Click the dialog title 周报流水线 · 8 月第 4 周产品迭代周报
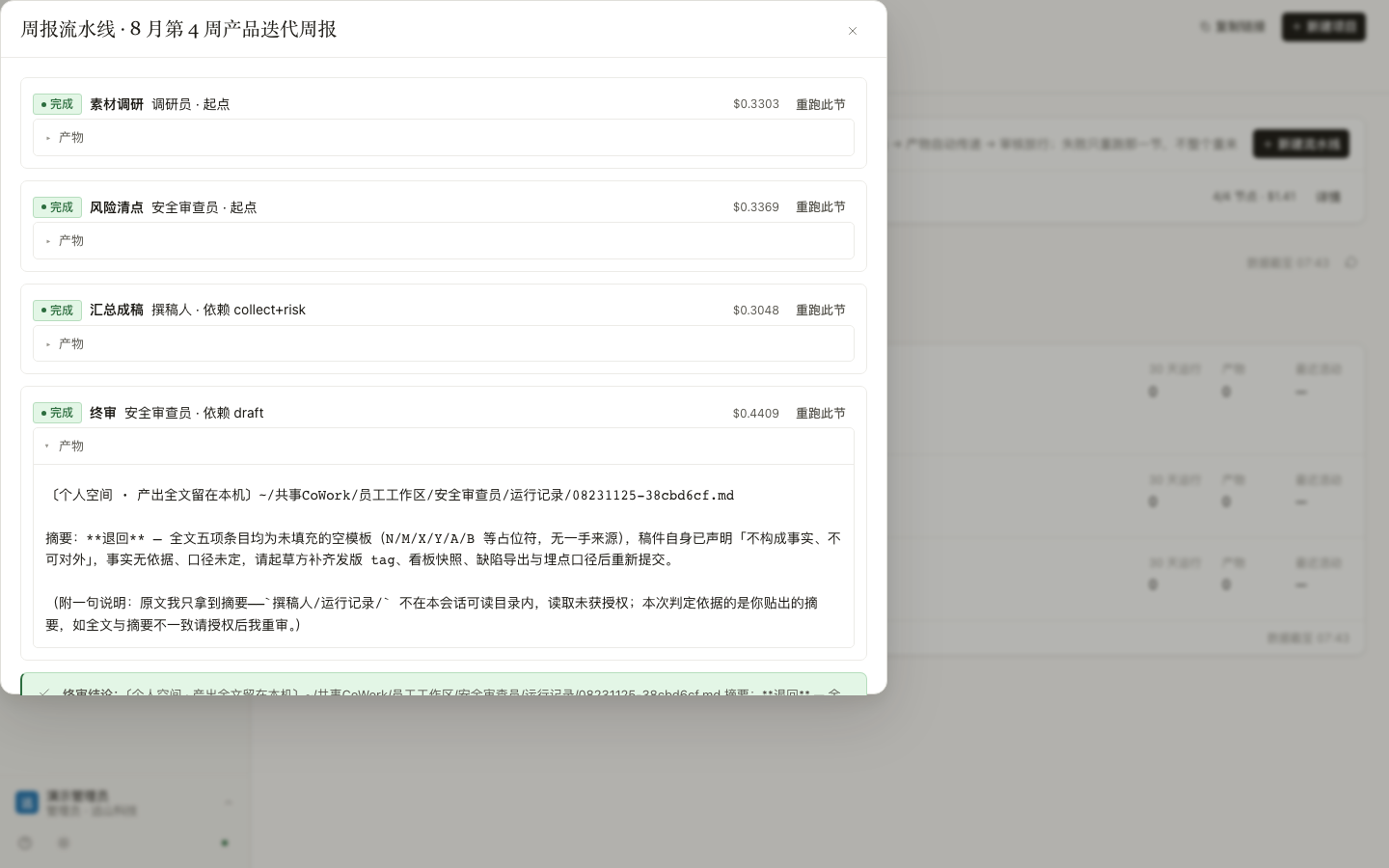 pos(178,29)
